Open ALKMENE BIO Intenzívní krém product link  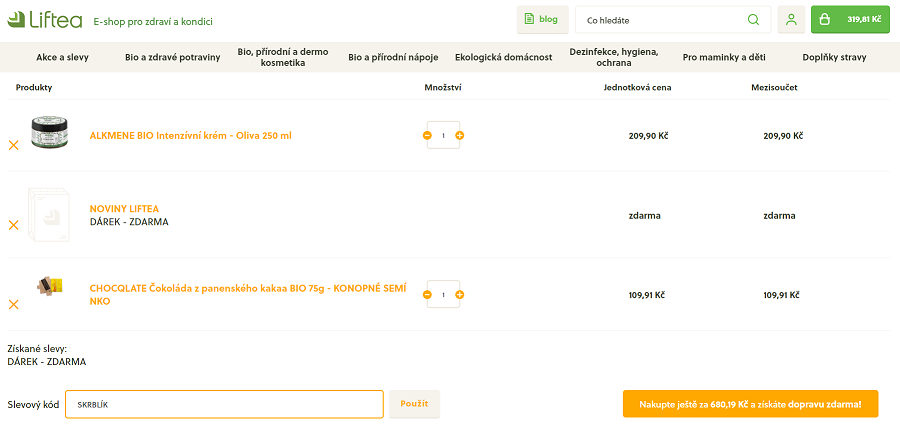click(x=191, y=136)
